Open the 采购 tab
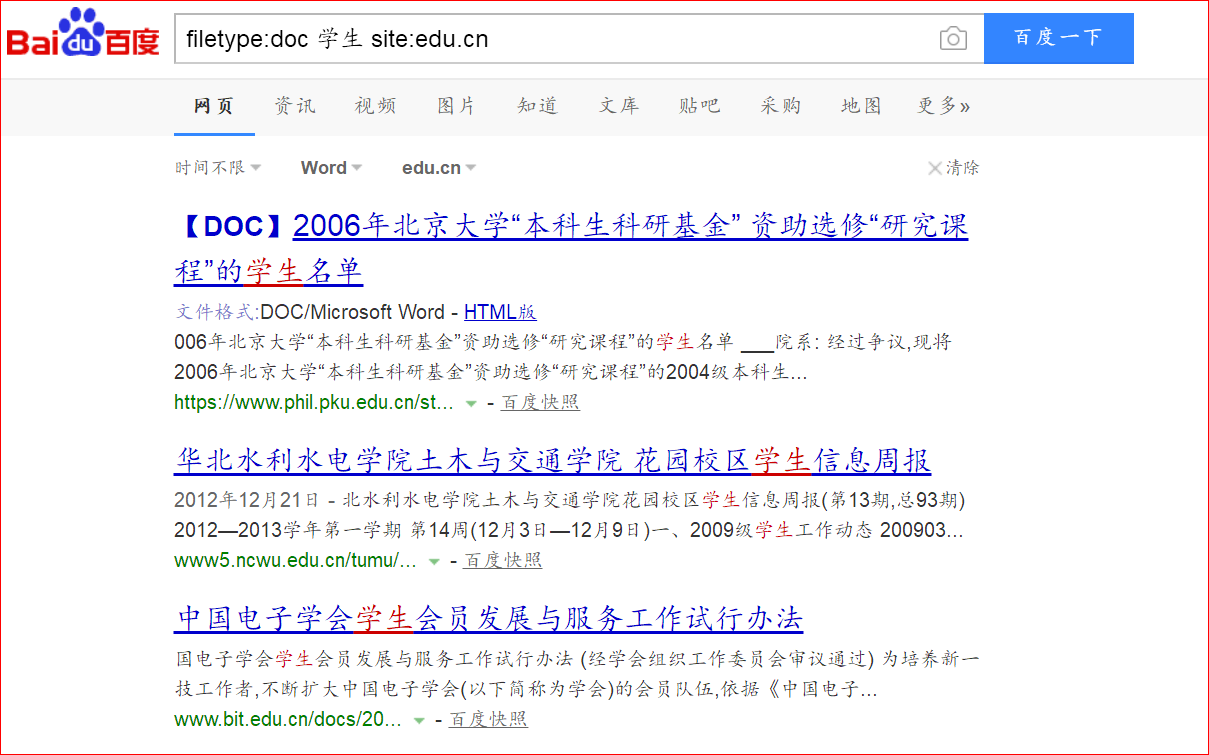The image size is (1209, 755). pyautogui.click(x=780, y=106)
